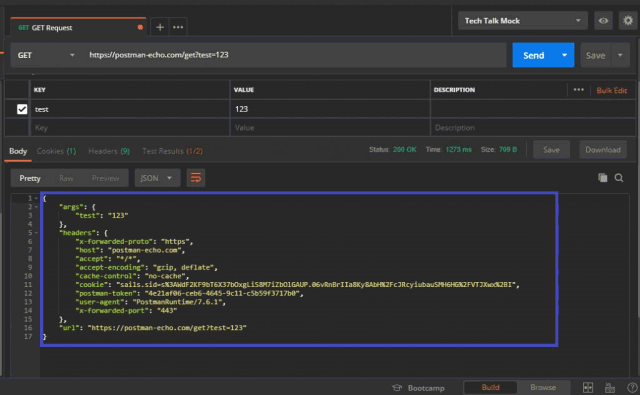Collapse line 1 JSON fold arrow
This screenshot has height=395, width=640.
click(x=36, y=198)
